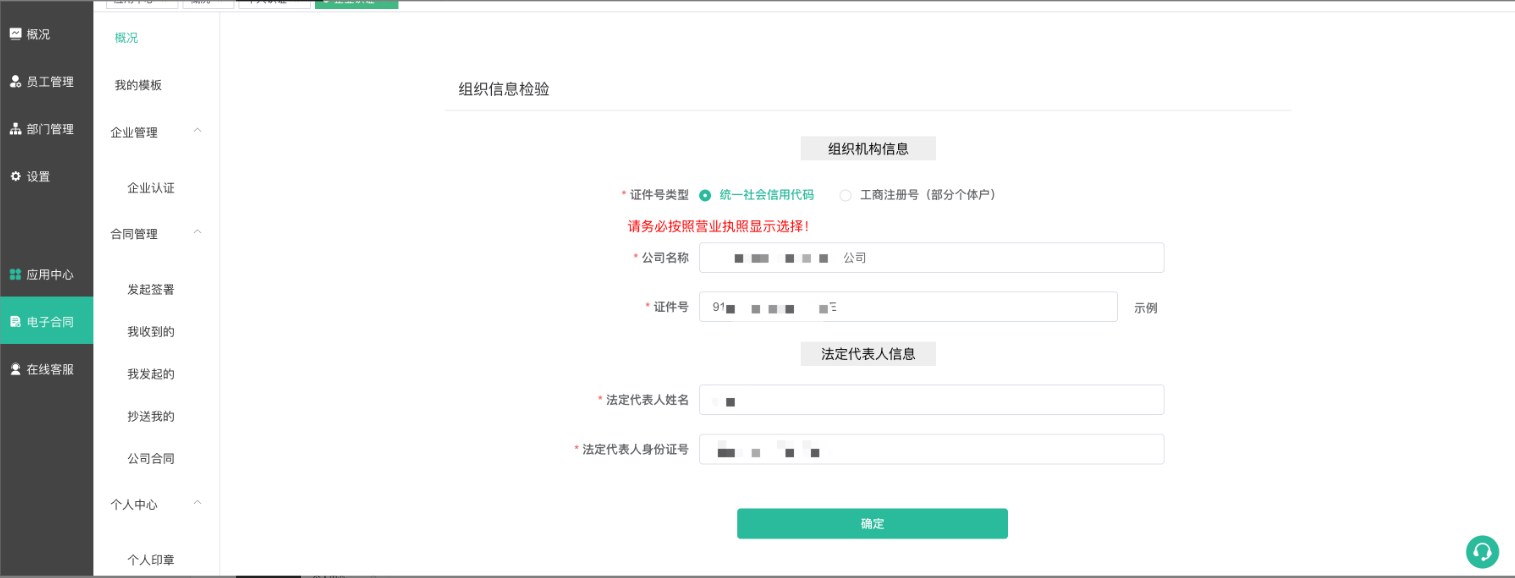
Task: Open 设置 via the gear icon
Action: (x=15, y=177)
